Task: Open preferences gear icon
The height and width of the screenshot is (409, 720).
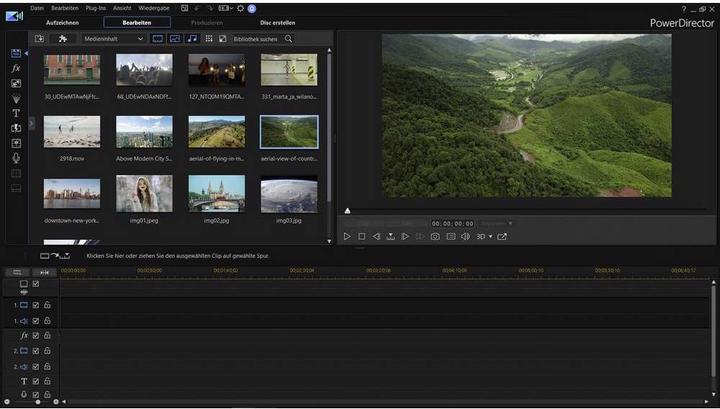Action: coord(240,8)
